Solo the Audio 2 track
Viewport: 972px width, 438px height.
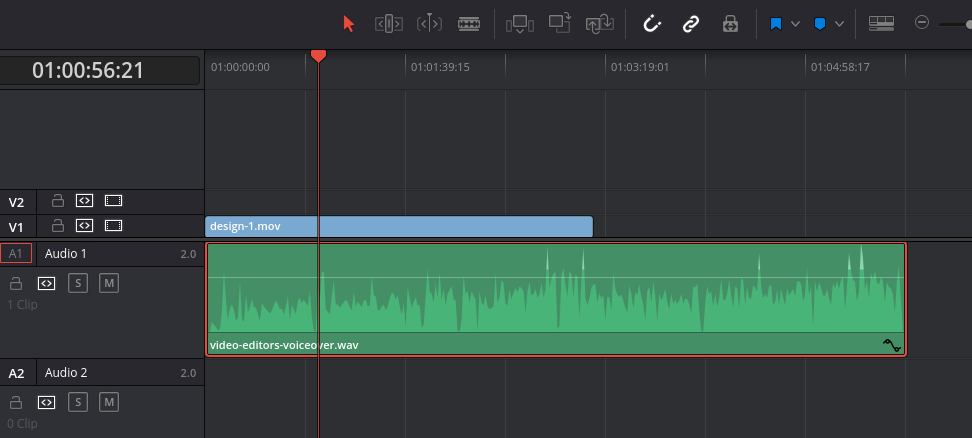point(78,403)
